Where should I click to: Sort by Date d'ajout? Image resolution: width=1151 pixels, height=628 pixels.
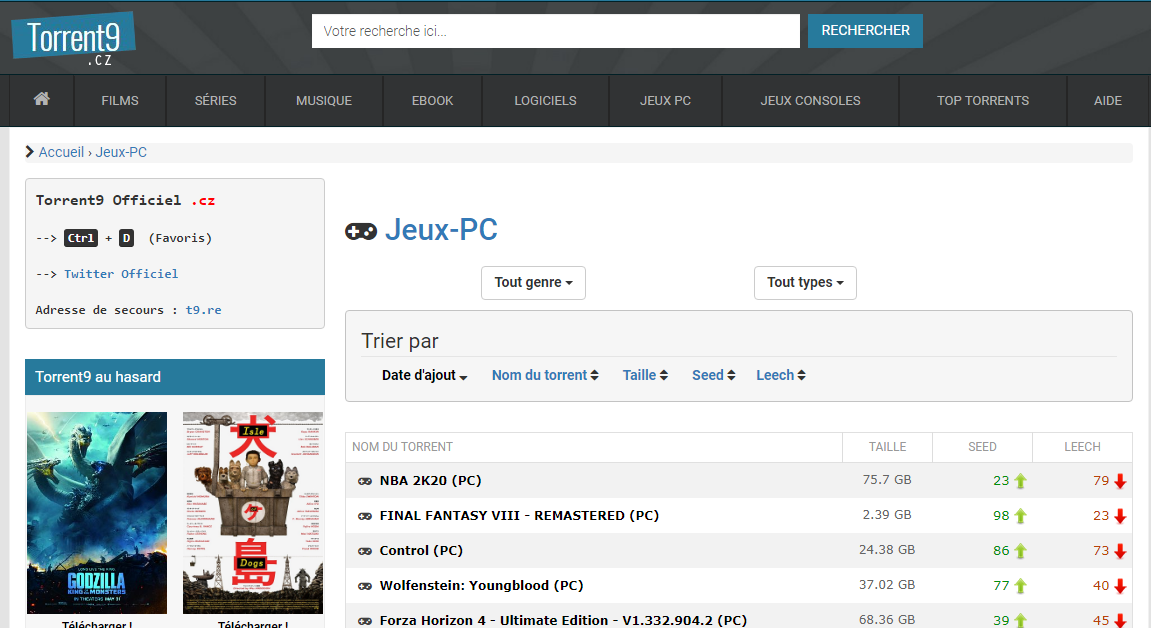coord(424,375)
